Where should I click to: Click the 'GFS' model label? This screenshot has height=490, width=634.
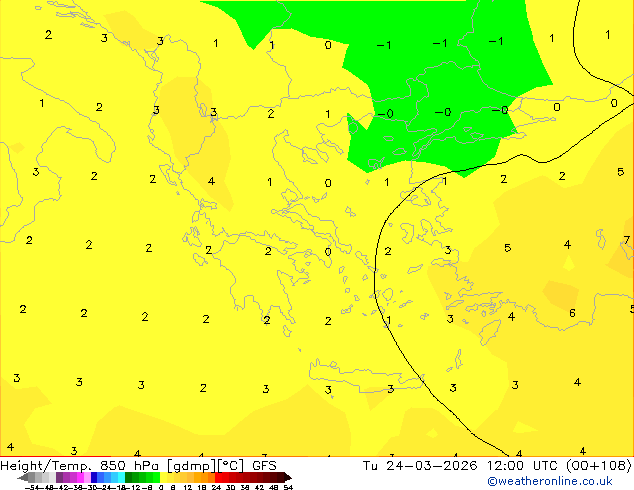tap(264, 466)
